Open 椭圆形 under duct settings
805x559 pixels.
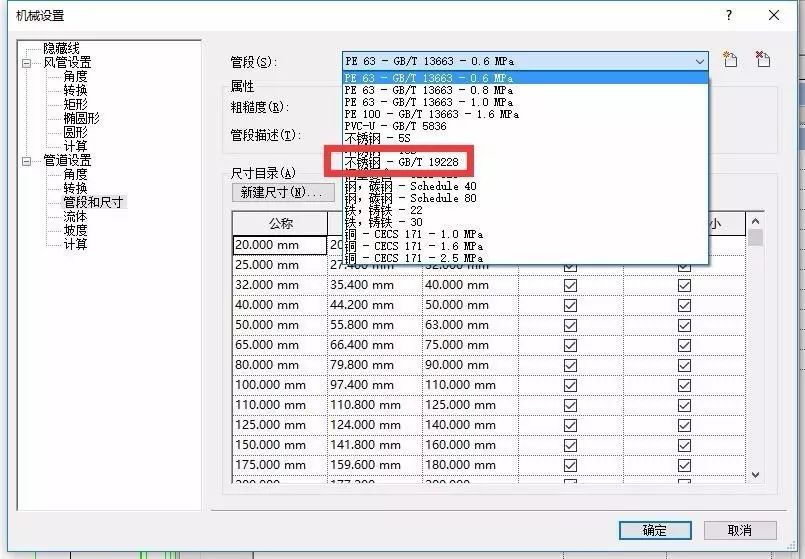81,118
